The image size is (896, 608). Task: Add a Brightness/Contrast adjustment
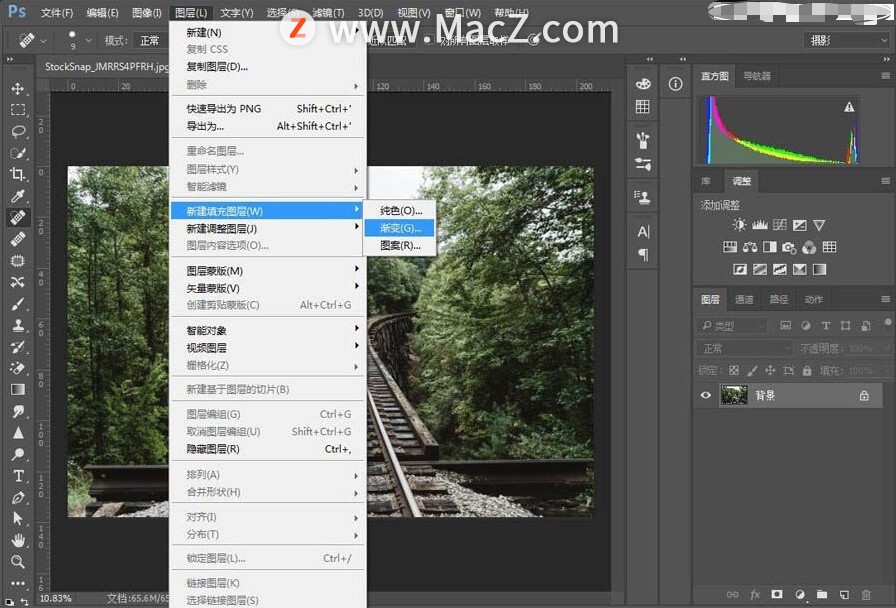pos(739,225)
